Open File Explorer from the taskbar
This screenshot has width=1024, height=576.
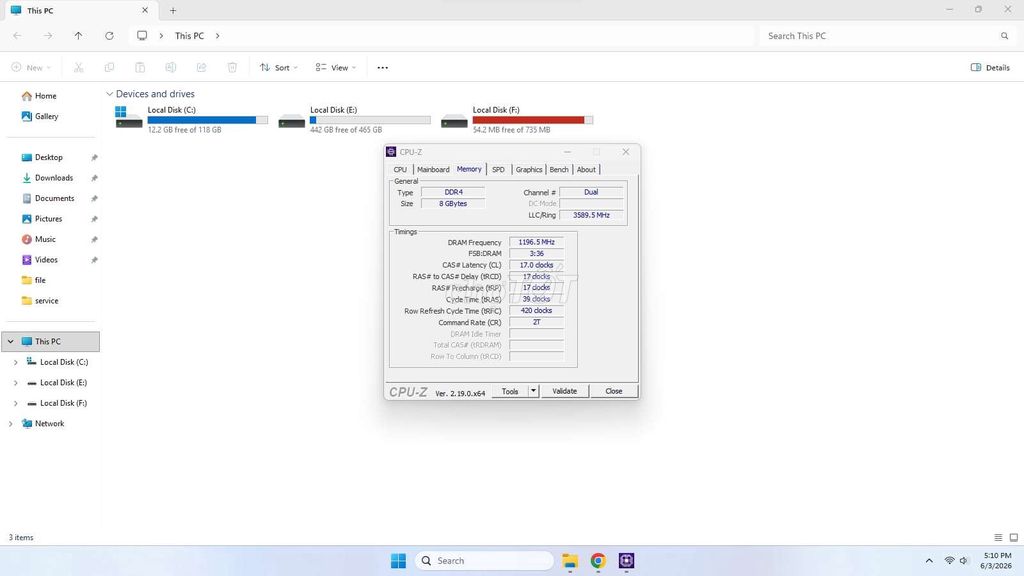[x=570, y=560]
